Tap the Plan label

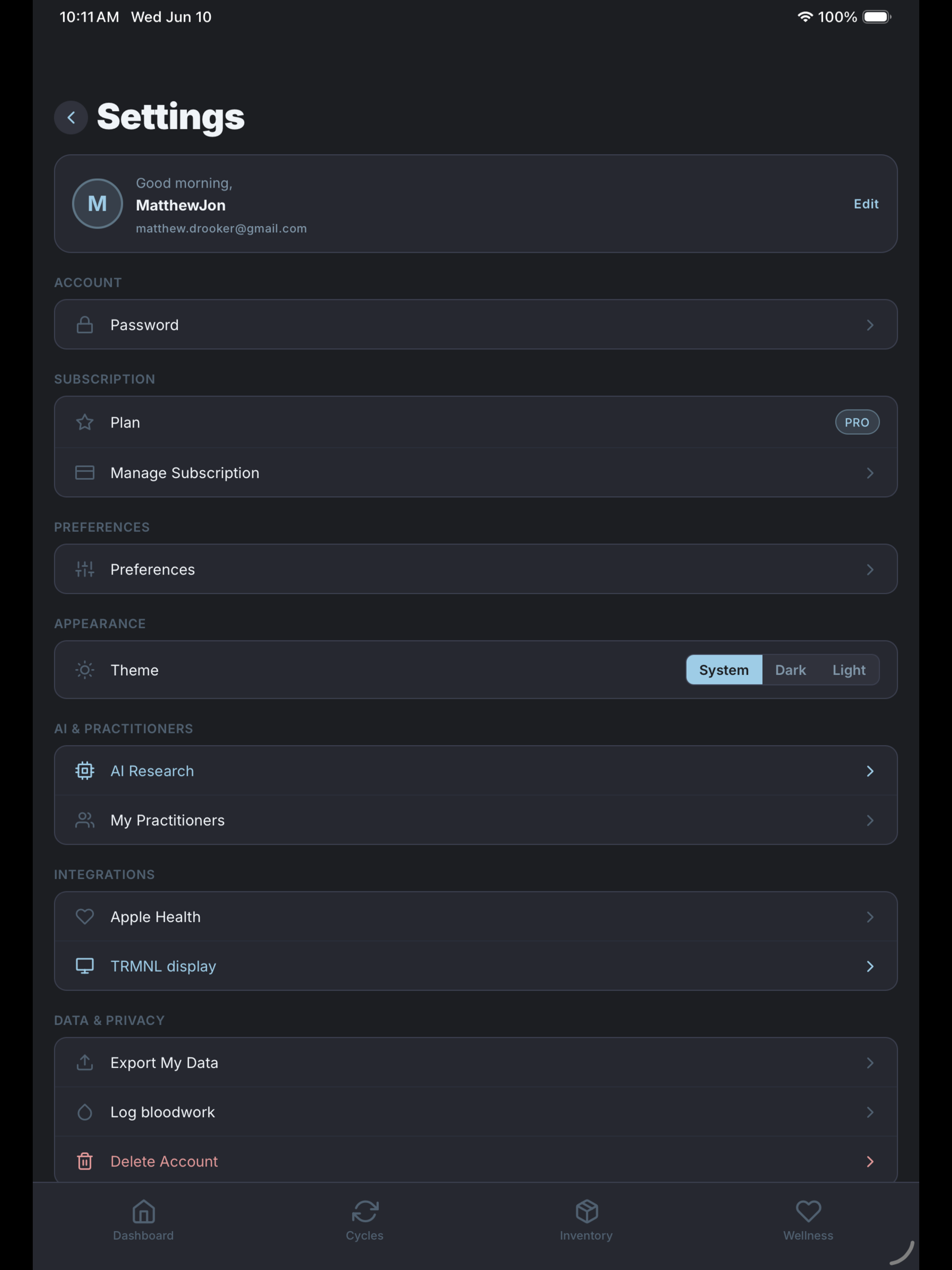(125, 422)
